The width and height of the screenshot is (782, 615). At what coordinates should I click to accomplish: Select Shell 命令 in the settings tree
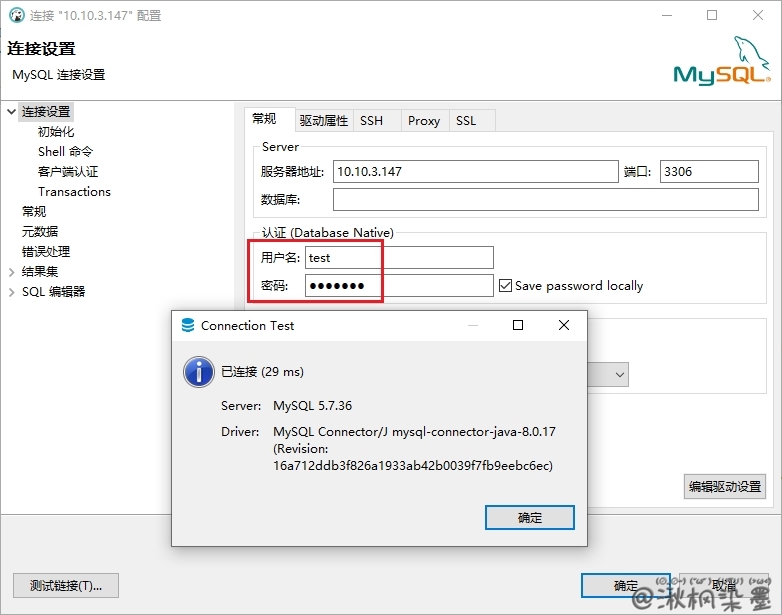[65, 152]
